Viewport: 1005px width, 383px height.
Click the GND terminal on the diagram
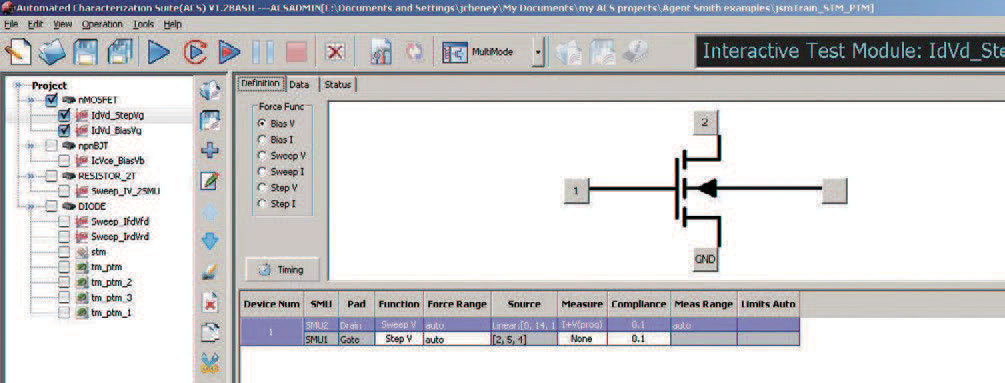[705, 259]
